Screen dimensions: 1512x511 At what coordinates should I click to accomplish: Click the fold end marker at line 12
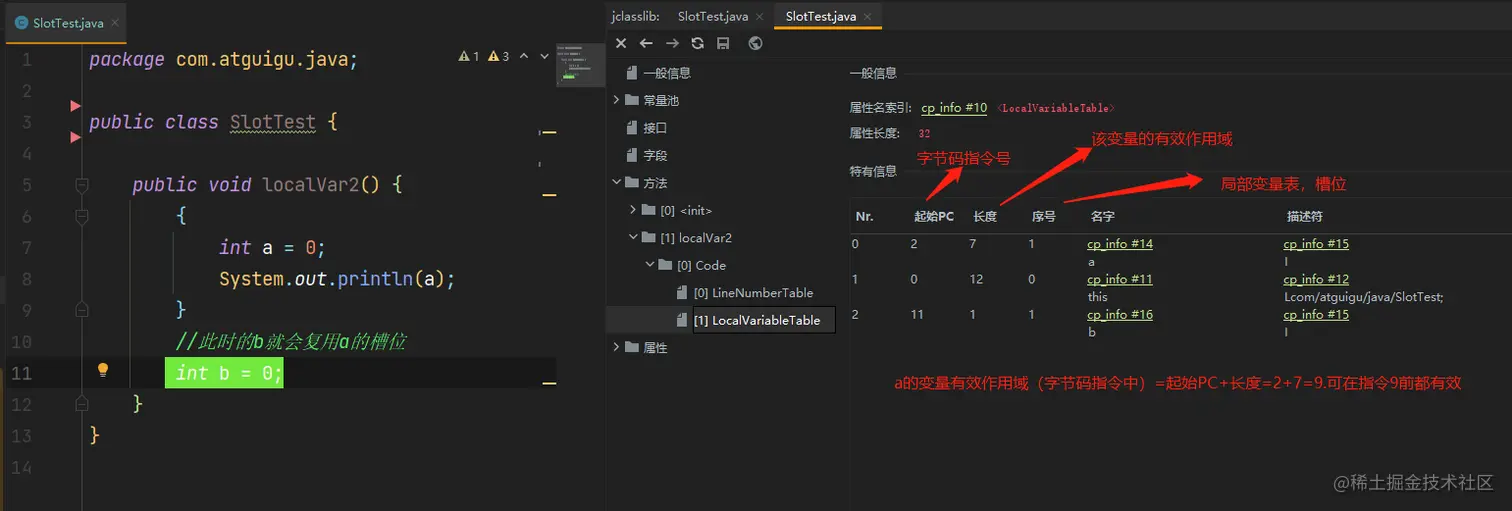coord(82,404)
